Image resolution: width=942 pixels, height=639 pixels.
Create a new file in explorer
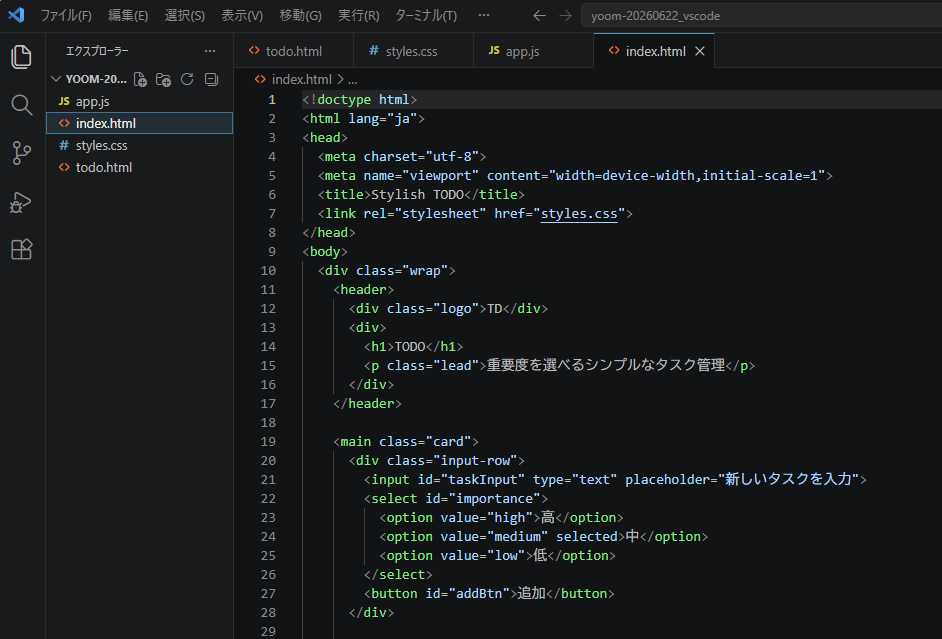pyautogui.click(x=140, y=79)
